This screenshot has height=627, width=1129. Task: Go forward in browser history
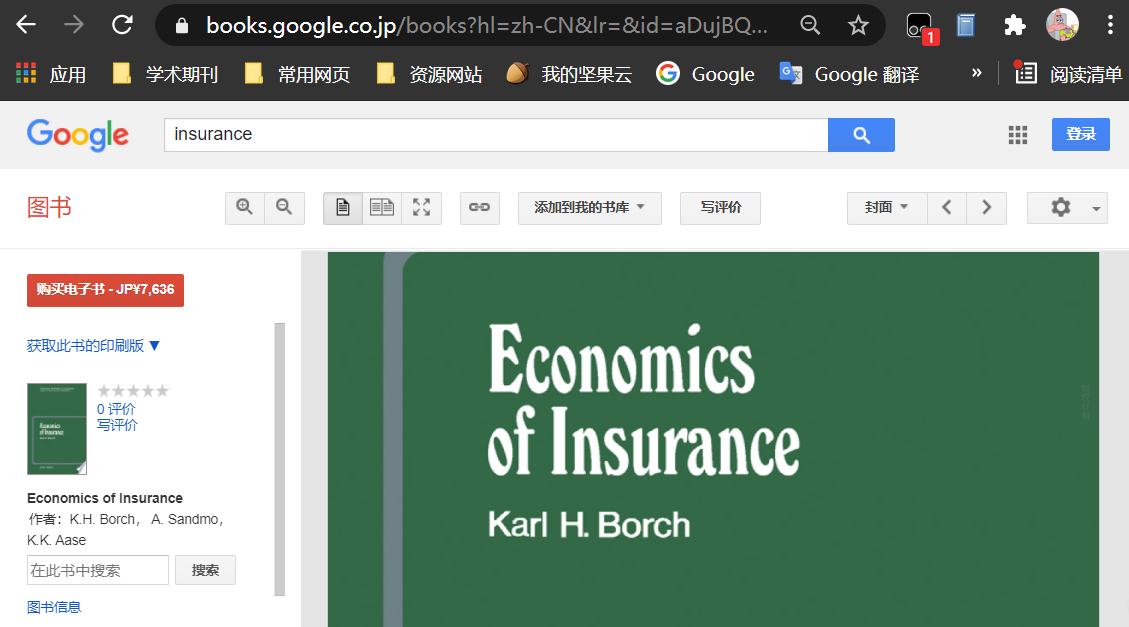pyautogui.click(x=73, y=25)
